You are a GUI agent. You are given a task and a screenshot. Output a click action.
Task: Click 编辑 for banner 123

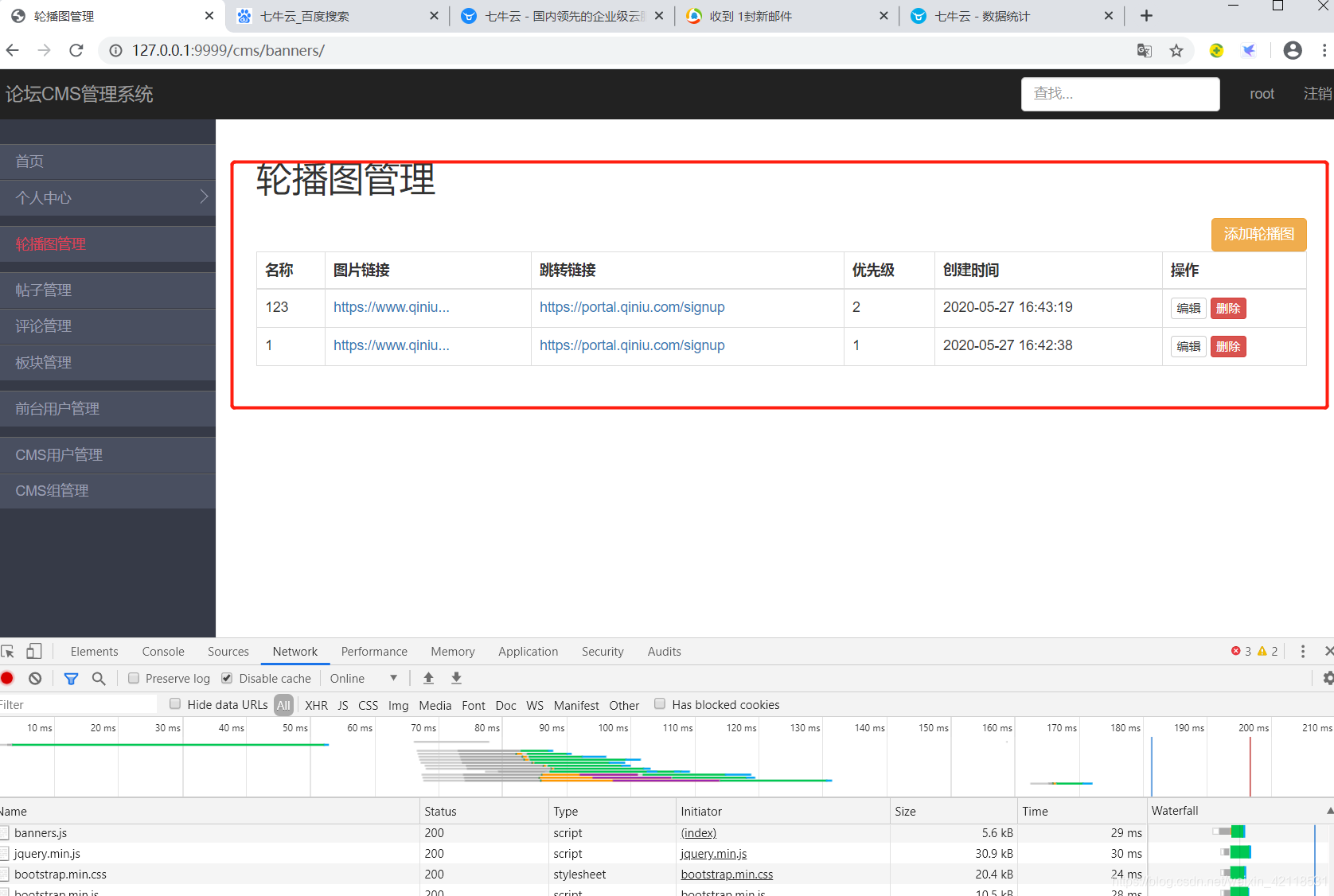[1188, 308]
